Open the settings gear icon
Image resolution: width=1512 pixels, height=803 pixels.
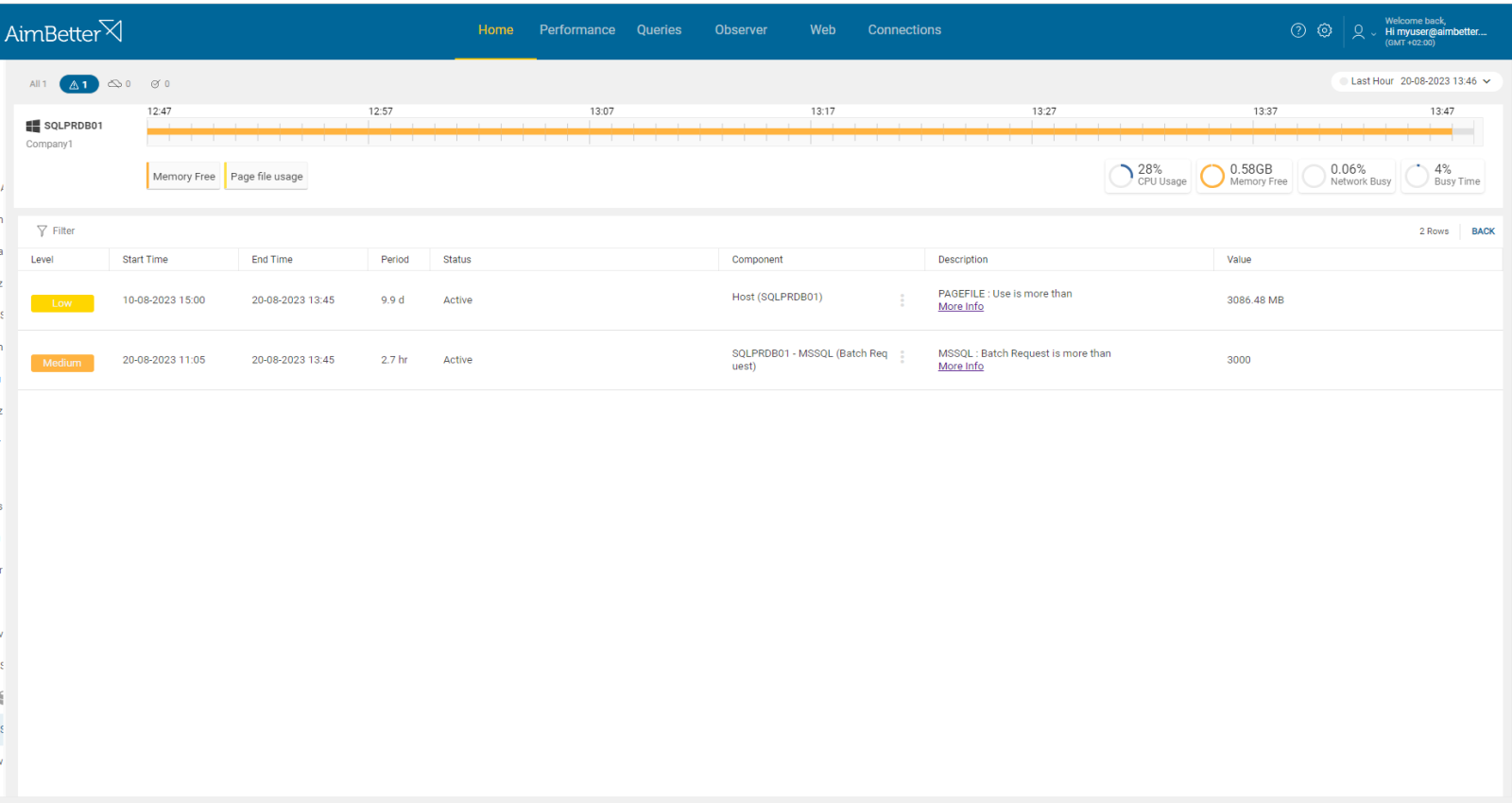pyautogui.click(x=1325, y=30)
